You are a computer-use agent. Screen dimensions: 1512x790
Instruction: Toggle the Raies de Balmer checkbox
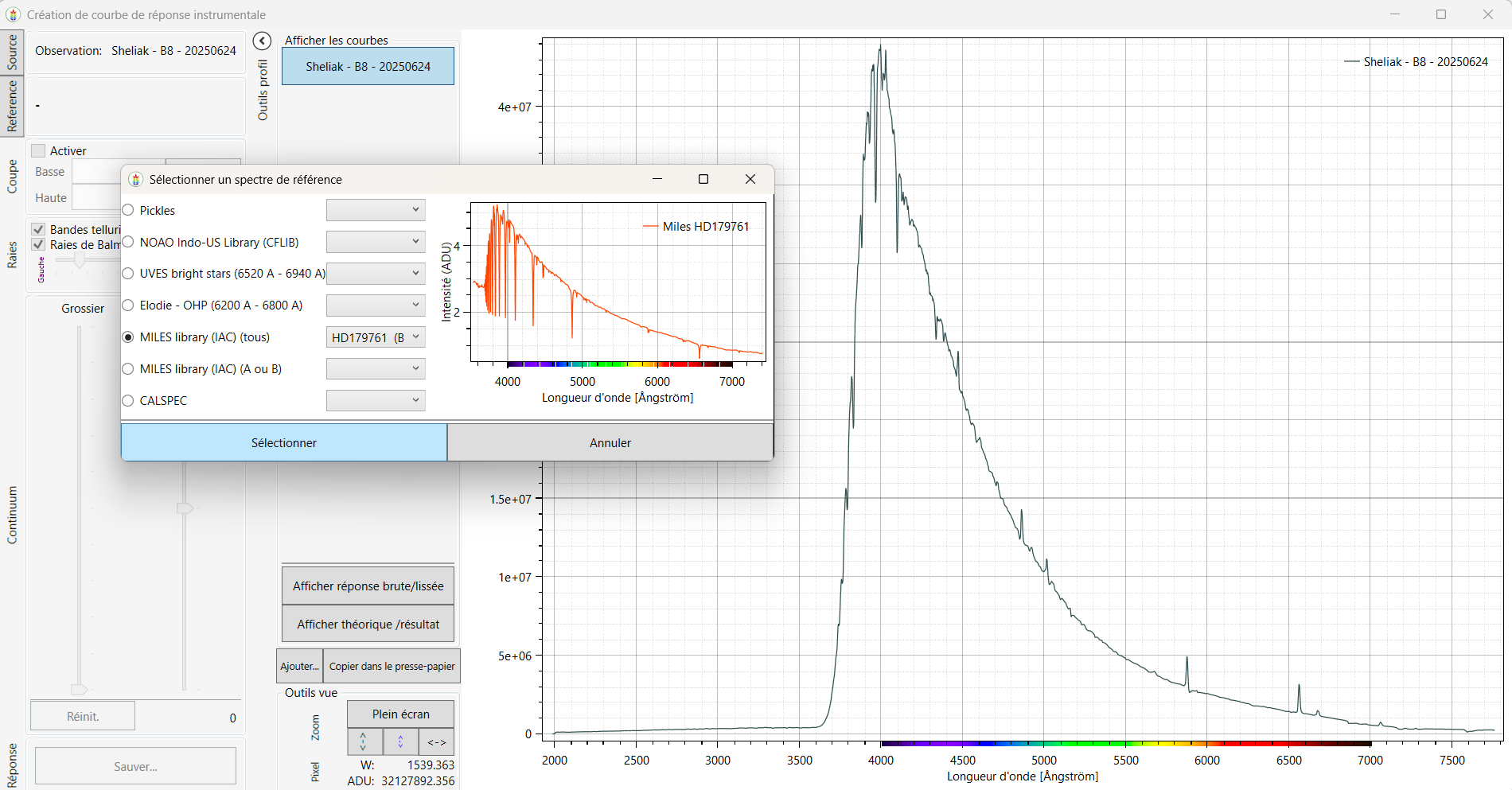point(38,244)
